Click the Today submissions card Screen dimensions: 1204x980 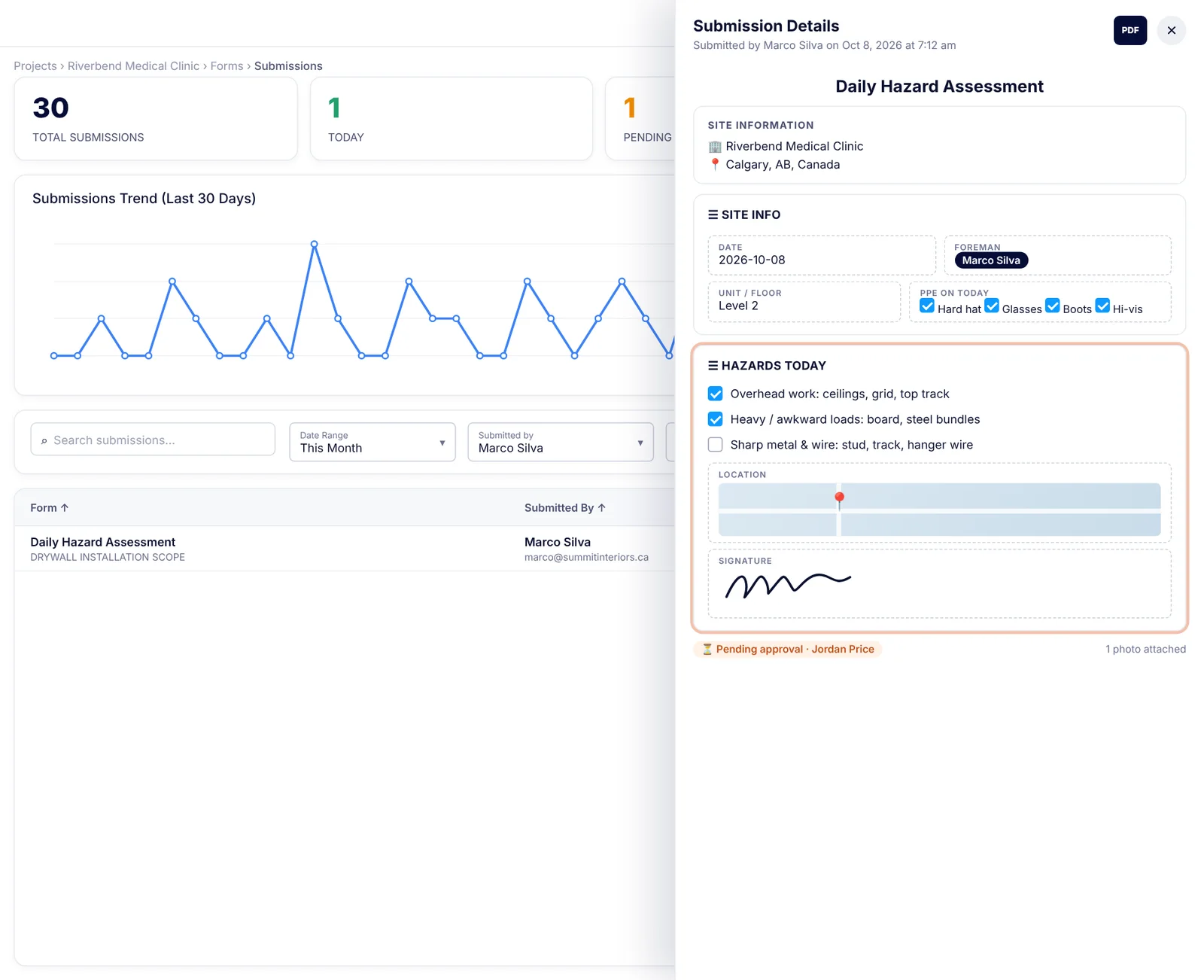451,118
